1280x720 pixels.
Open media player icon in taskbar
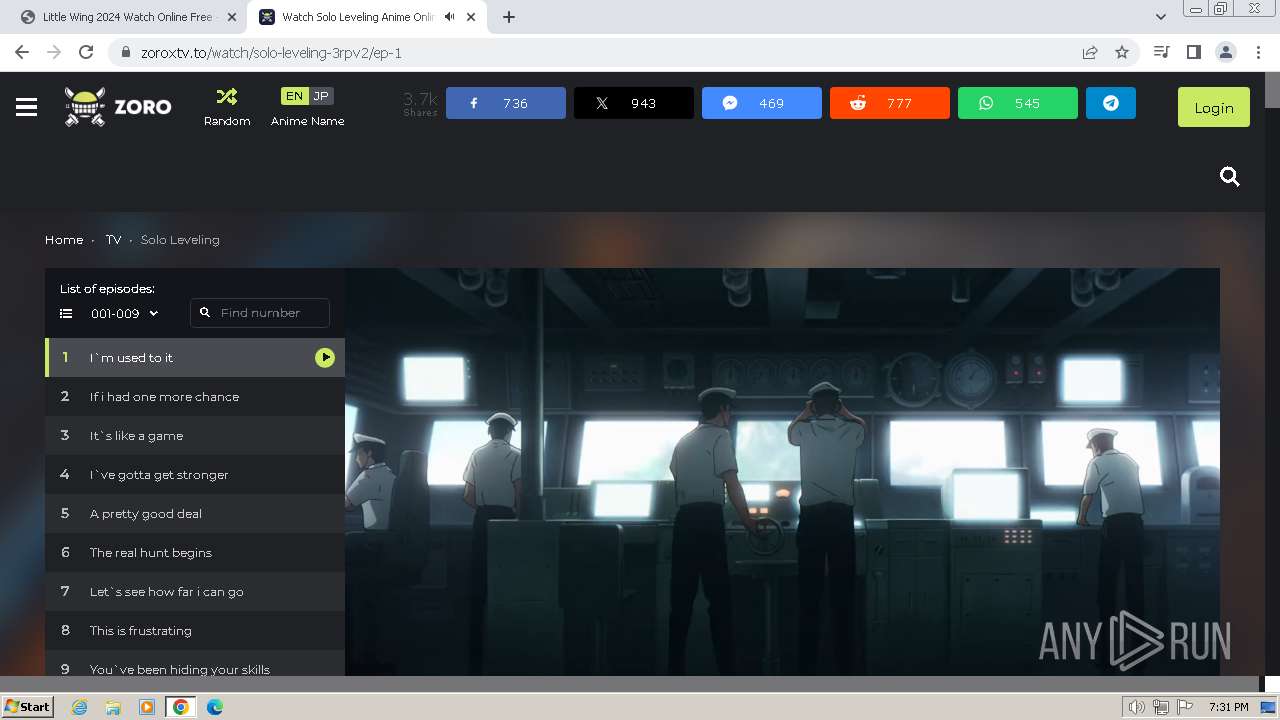pos(147,707)
